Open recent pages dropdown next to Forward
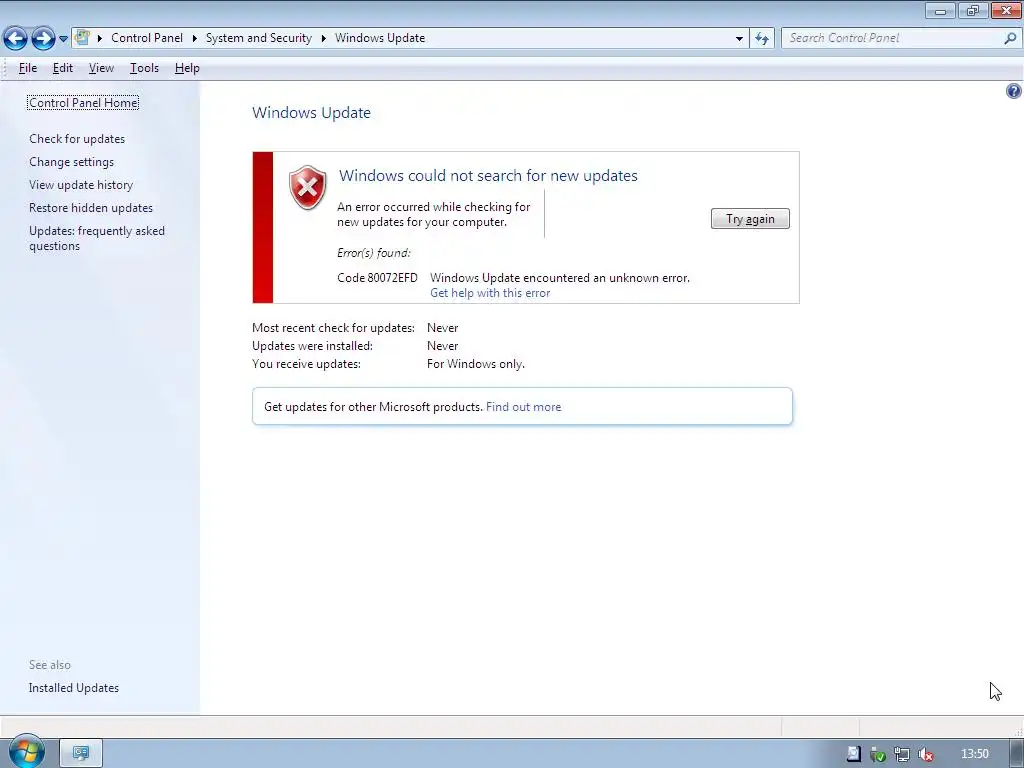The image size is (1024, 768). 63,39
